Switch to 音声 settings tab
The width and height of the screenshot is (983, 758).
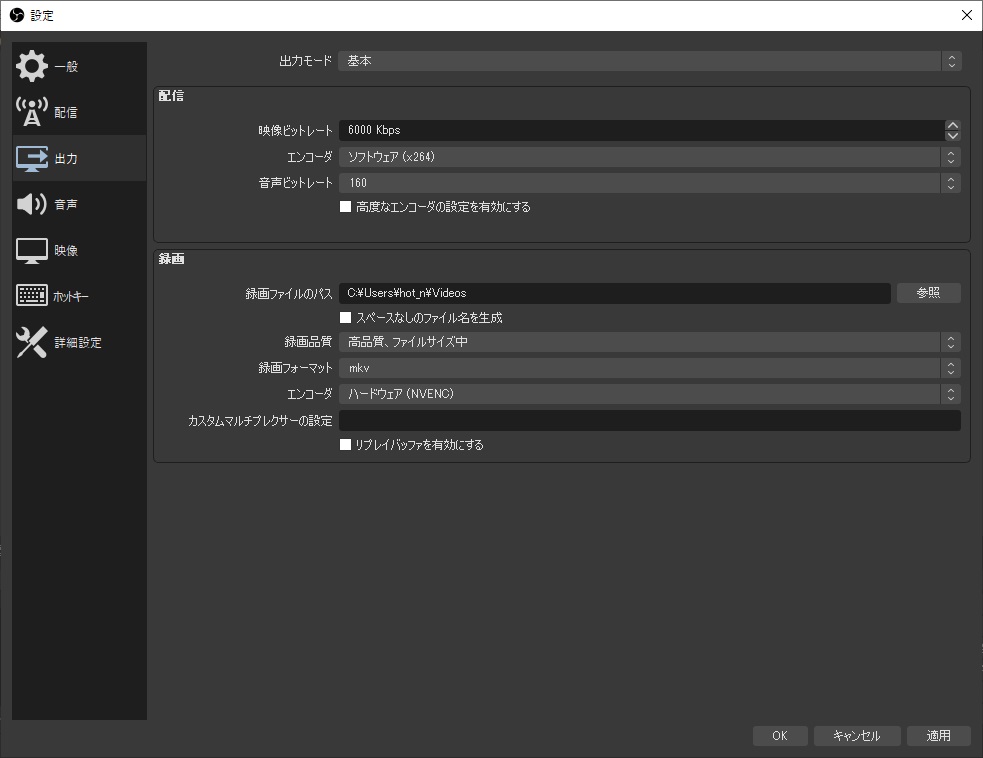79,204
